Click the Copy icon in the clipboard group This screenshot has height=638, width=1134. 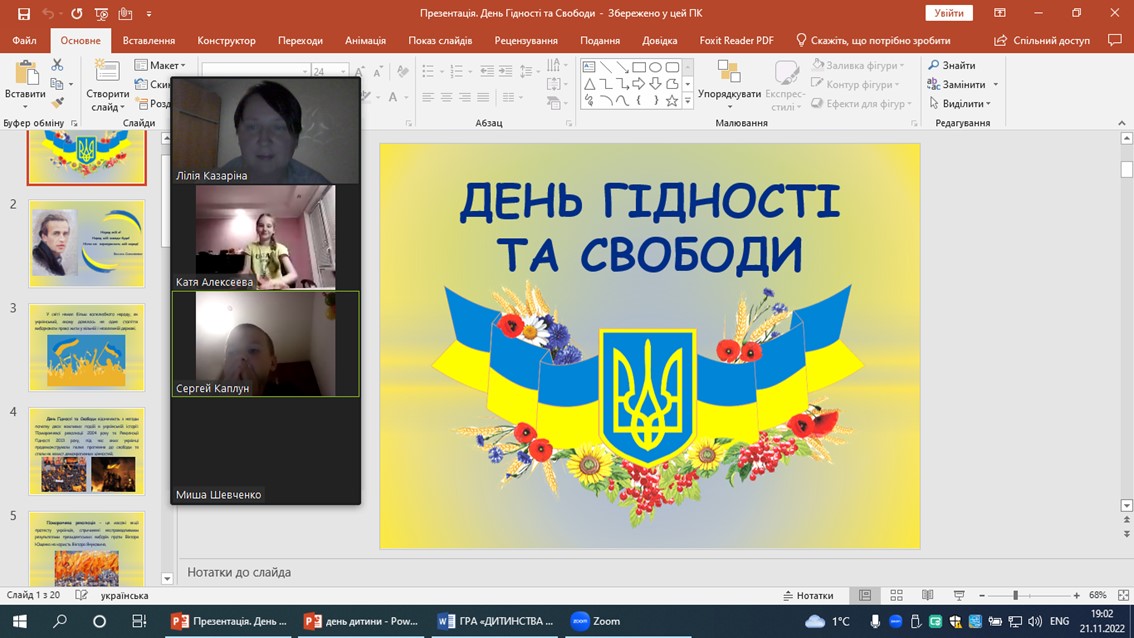[x=56, y=84]
